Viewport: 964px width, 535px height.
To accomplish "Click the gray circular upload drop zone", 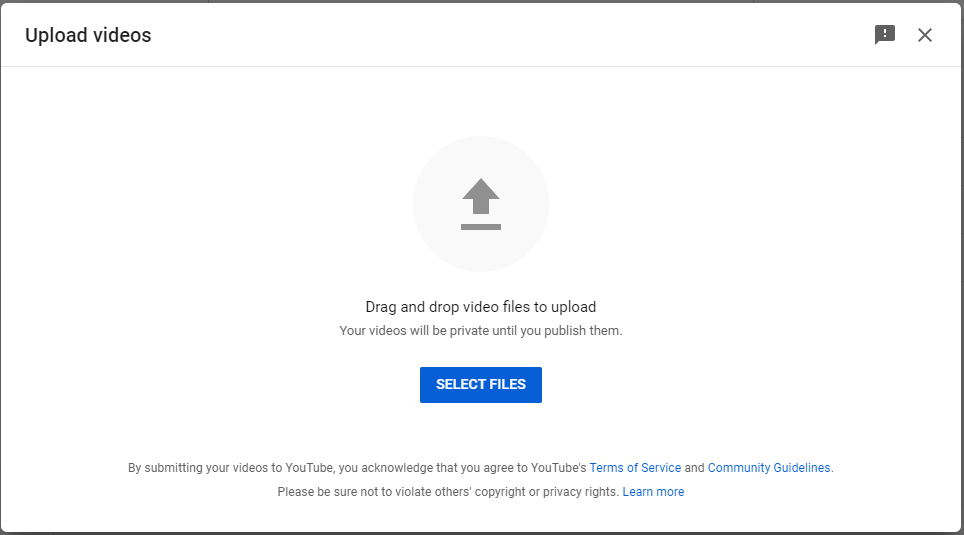I will pyautogui.click(x=481, y=204).
